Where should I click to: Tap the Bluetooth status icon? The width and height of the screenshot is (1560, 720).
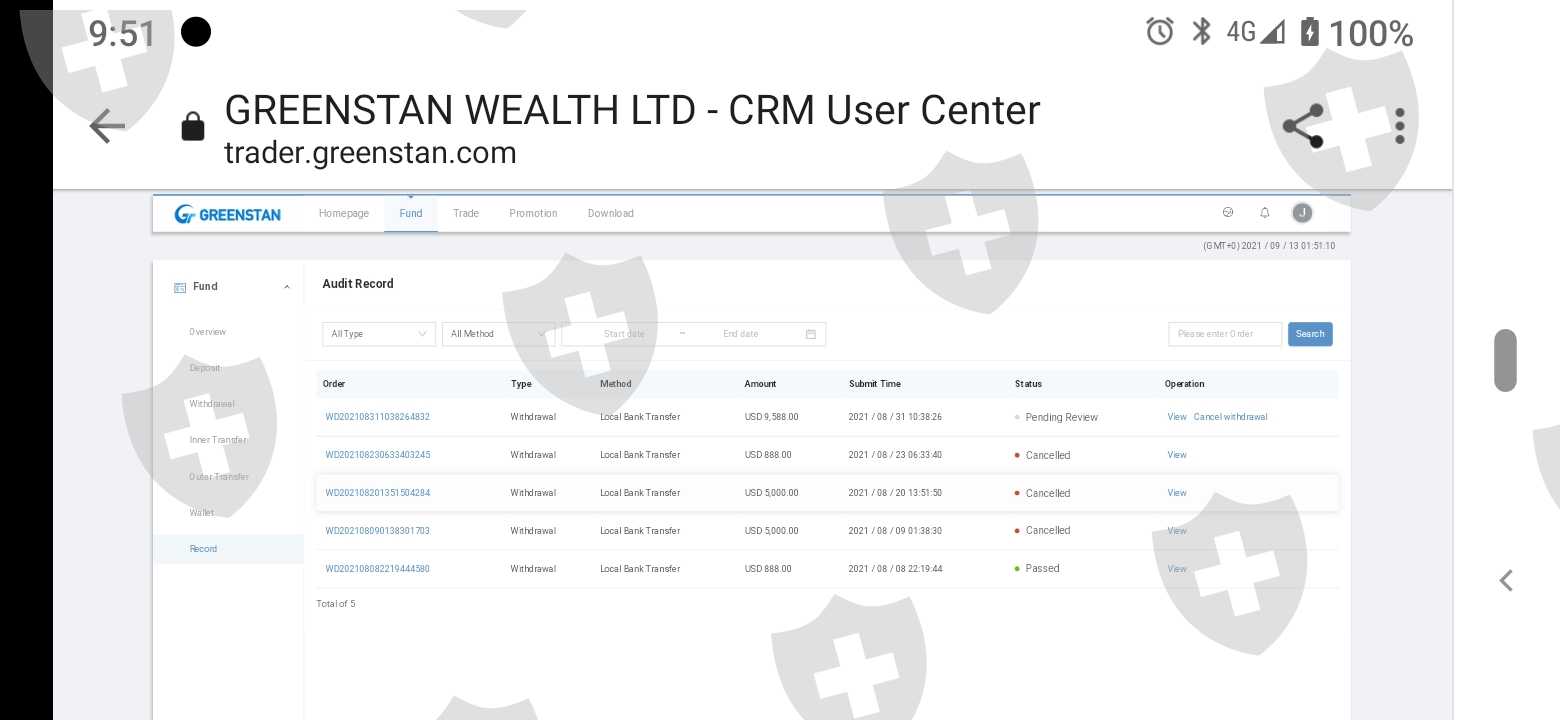1201,32
